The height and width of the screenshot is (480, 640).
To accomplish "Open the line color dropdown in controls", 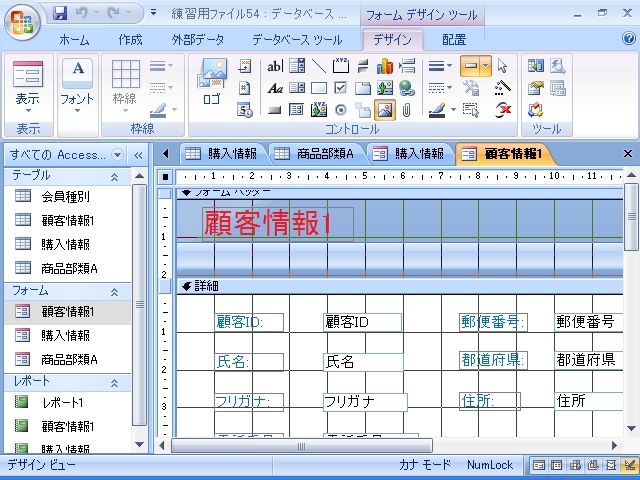I will coord(453,110).
